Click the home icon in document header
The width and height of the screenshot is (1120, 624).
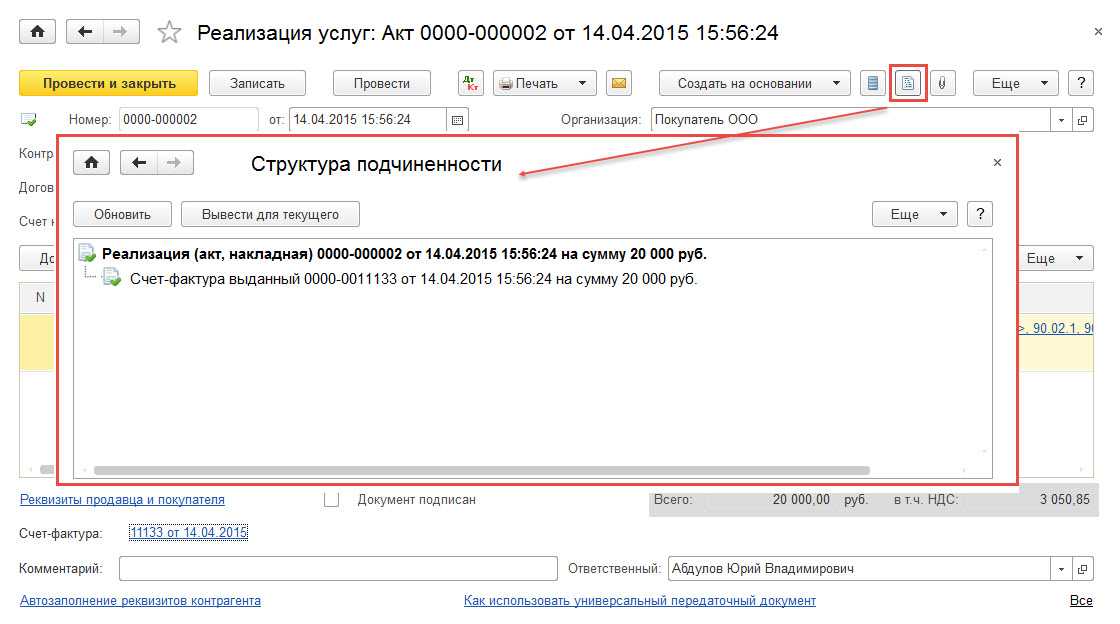tap(38, 32)
